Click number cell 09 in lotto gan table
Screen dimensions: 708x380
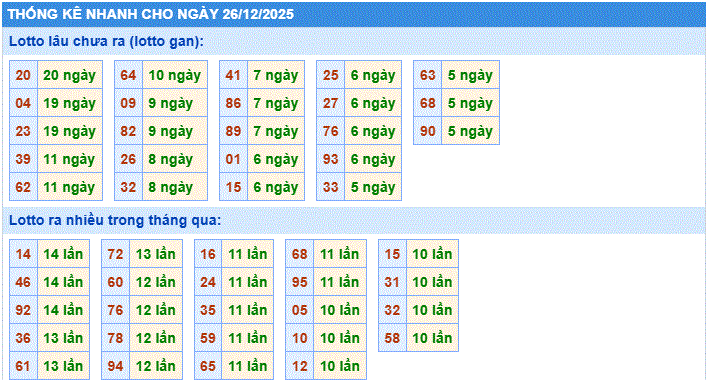tap(128, 103)
